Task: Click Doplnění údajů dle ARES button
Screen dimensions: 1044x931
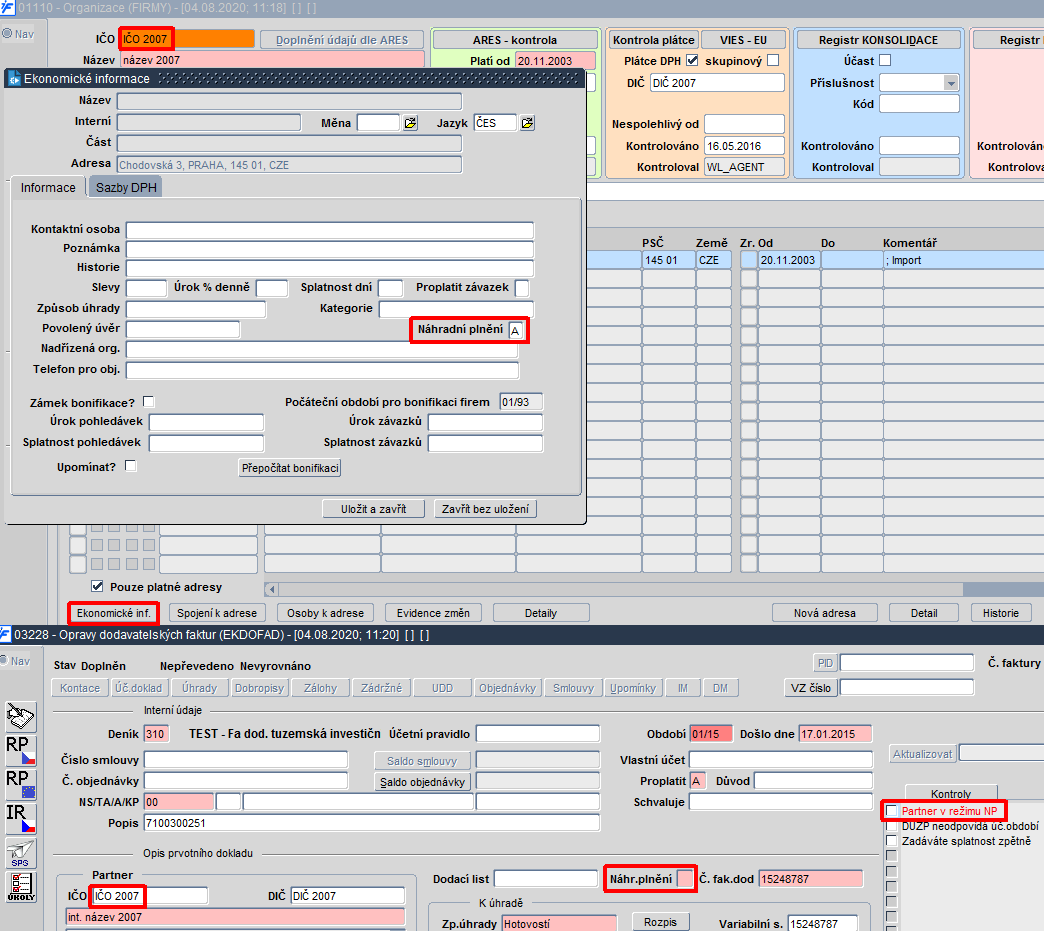Action: point(342,40)
